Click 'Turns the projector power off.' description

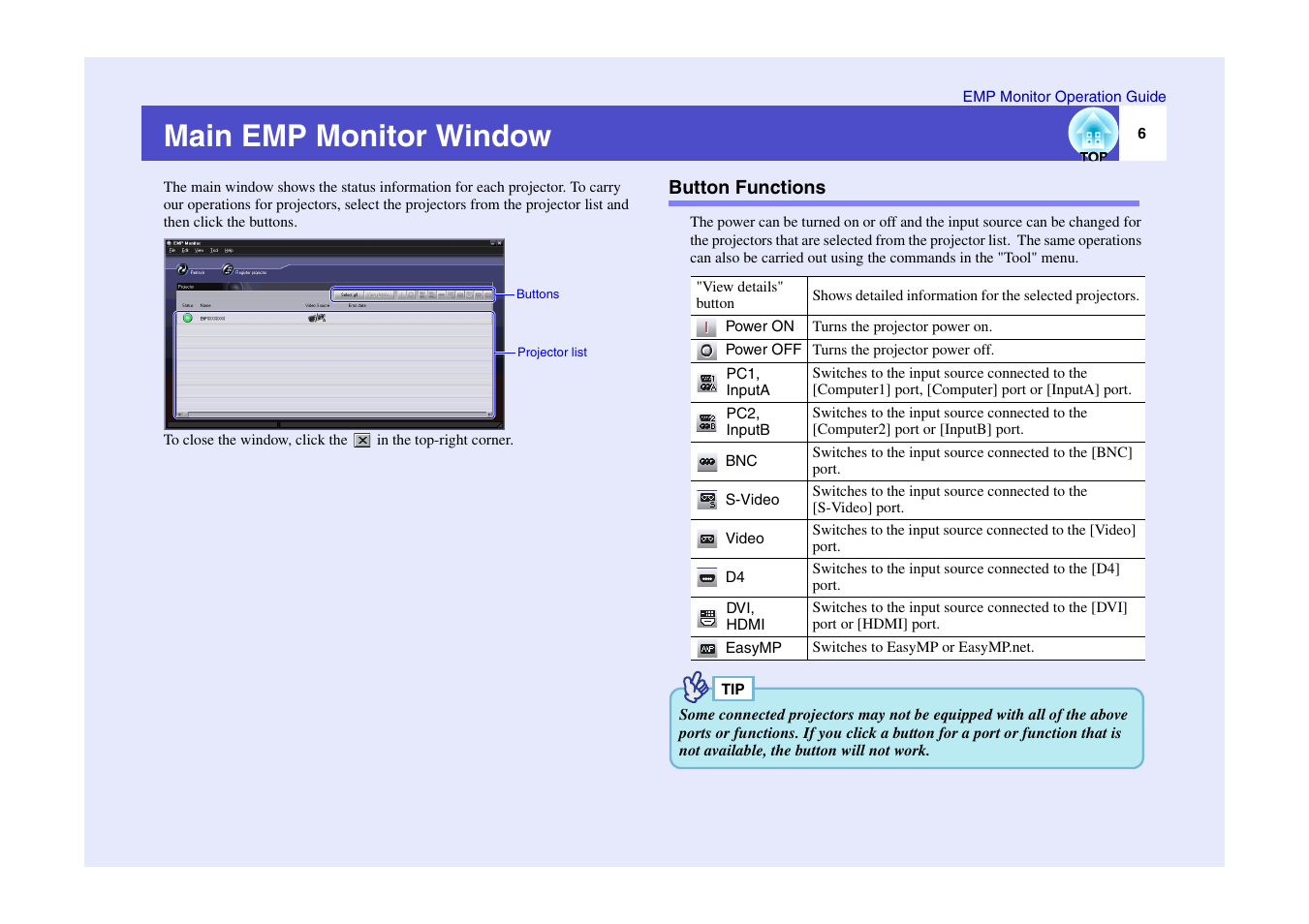click(903, 351)
